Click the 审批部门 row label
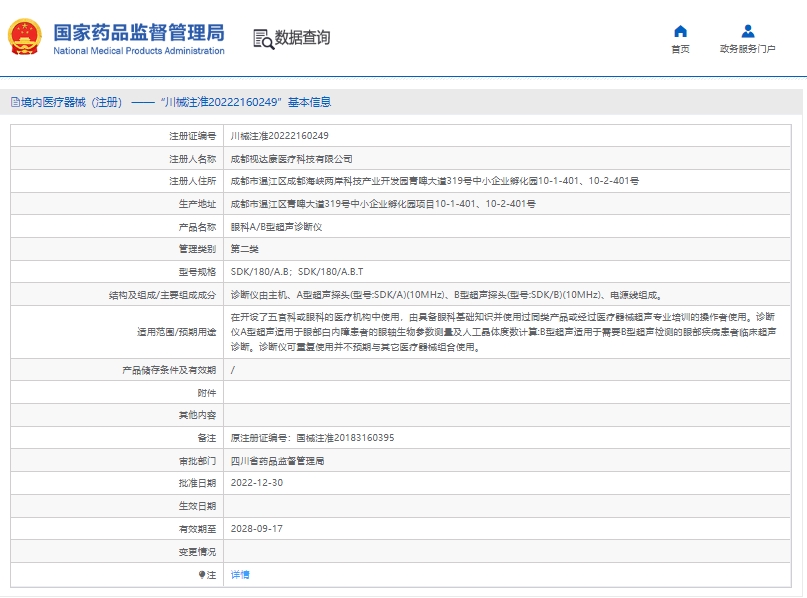 click(x=198, y=461)
